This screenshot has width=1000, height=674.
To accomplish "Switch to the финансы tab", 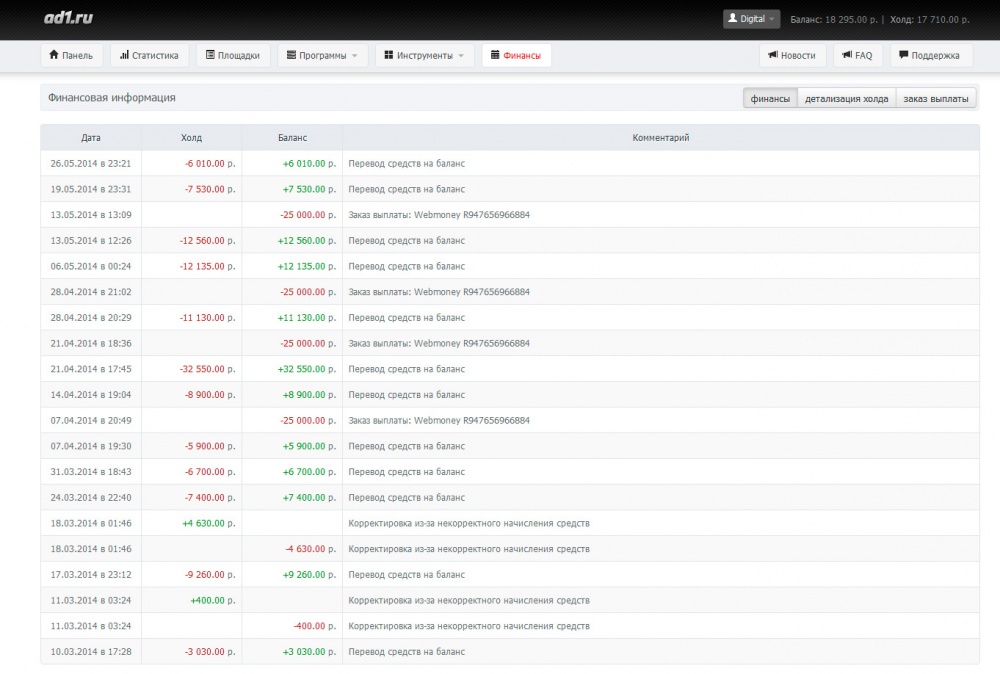I will coord(770,98).
